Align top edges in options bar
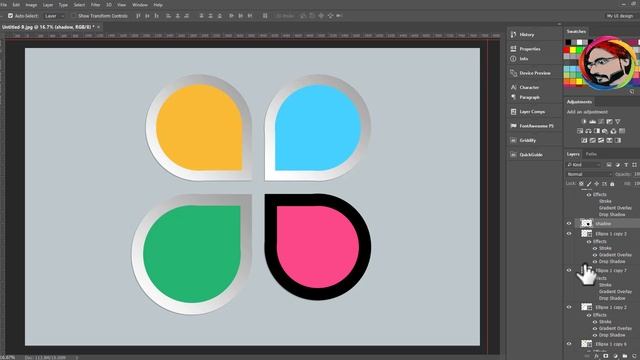Screen dimensions: 640x360 coord(138,16)
